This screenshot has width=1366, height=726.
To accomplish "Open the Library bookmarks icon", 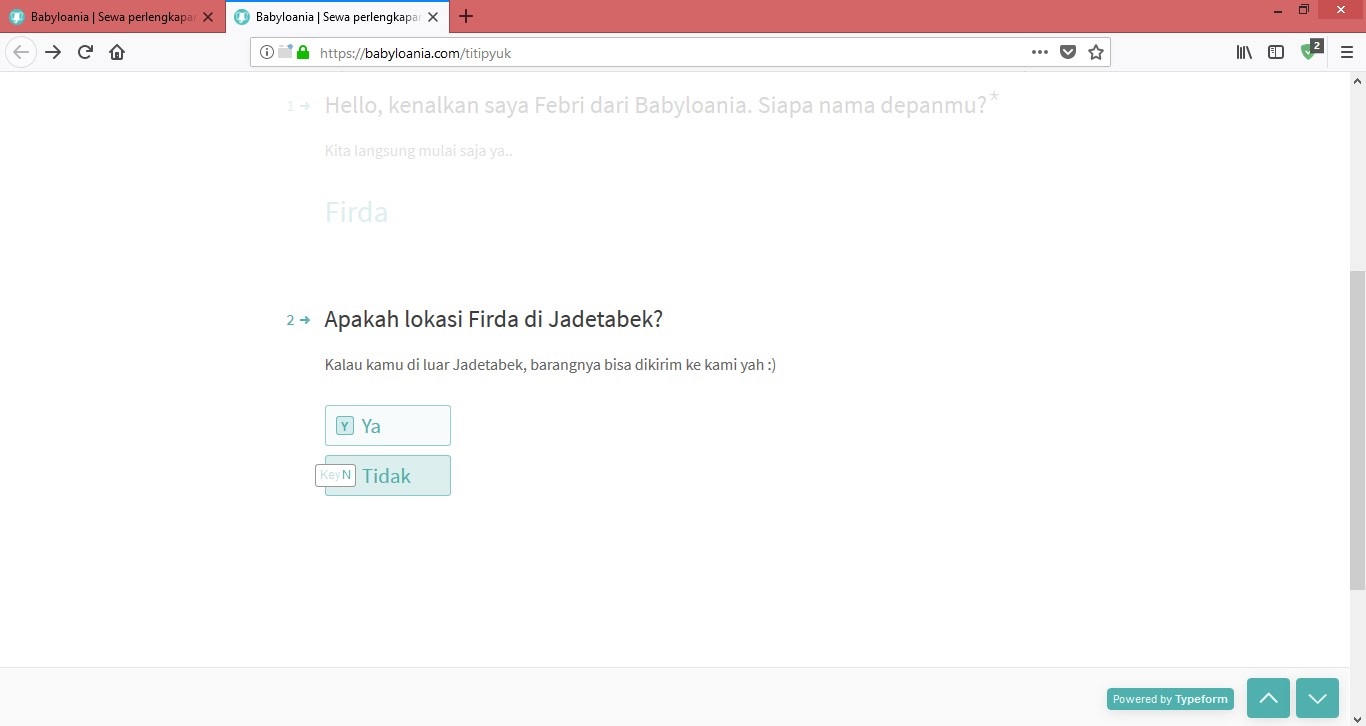I will point(1244,52).
